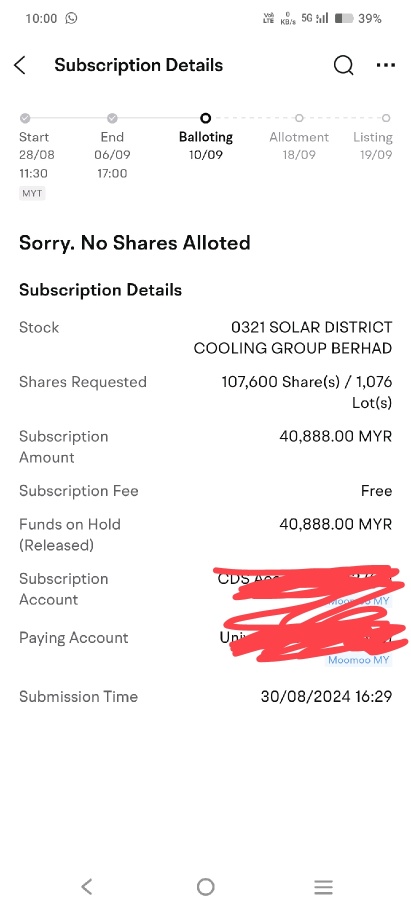The width and height of the screenshot is (411, 909).
Task: Select the Listing step marker
Action: (386, 118)
